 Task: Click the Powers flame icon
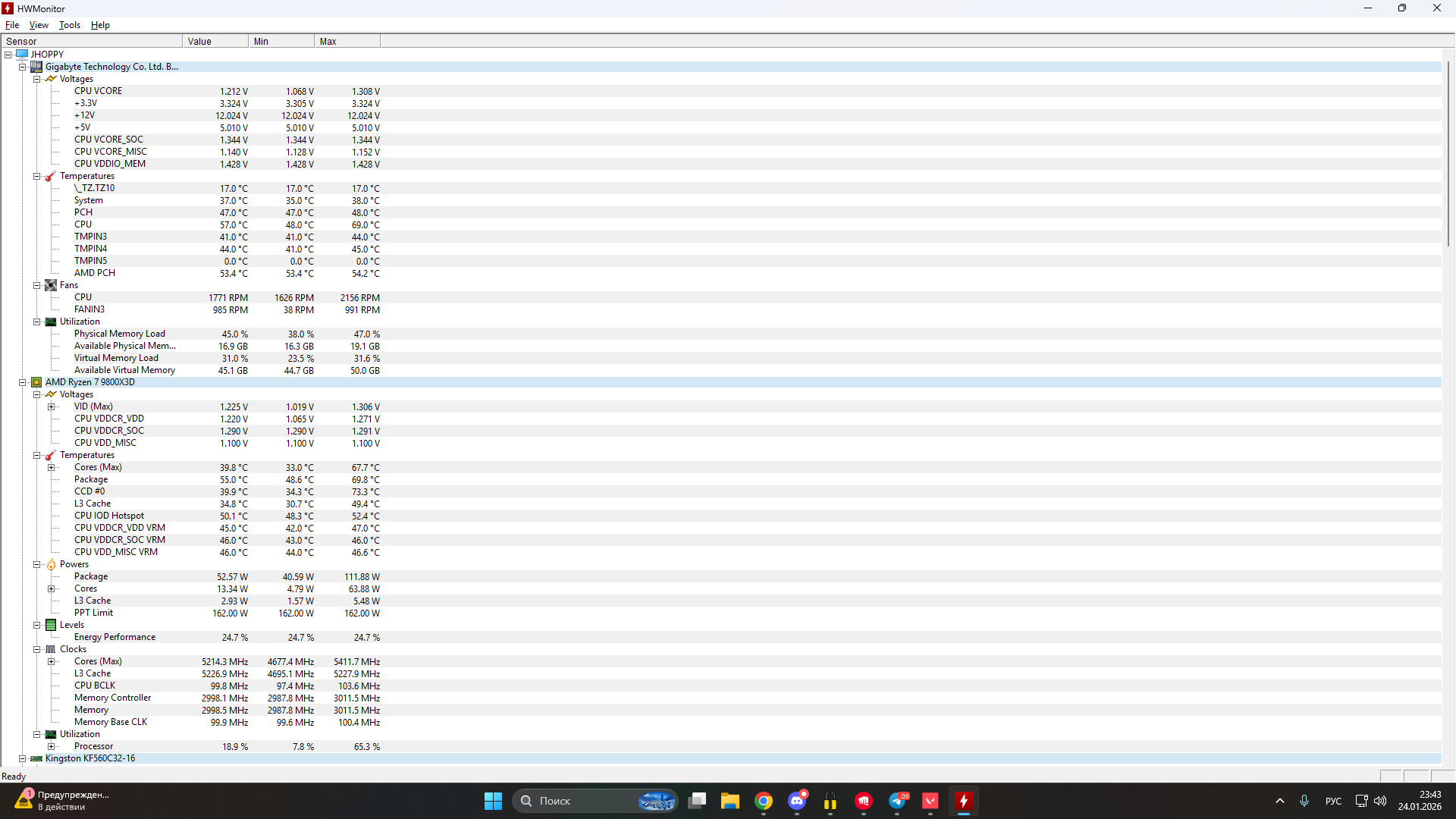pyautogui.click(x=51, y=564)
